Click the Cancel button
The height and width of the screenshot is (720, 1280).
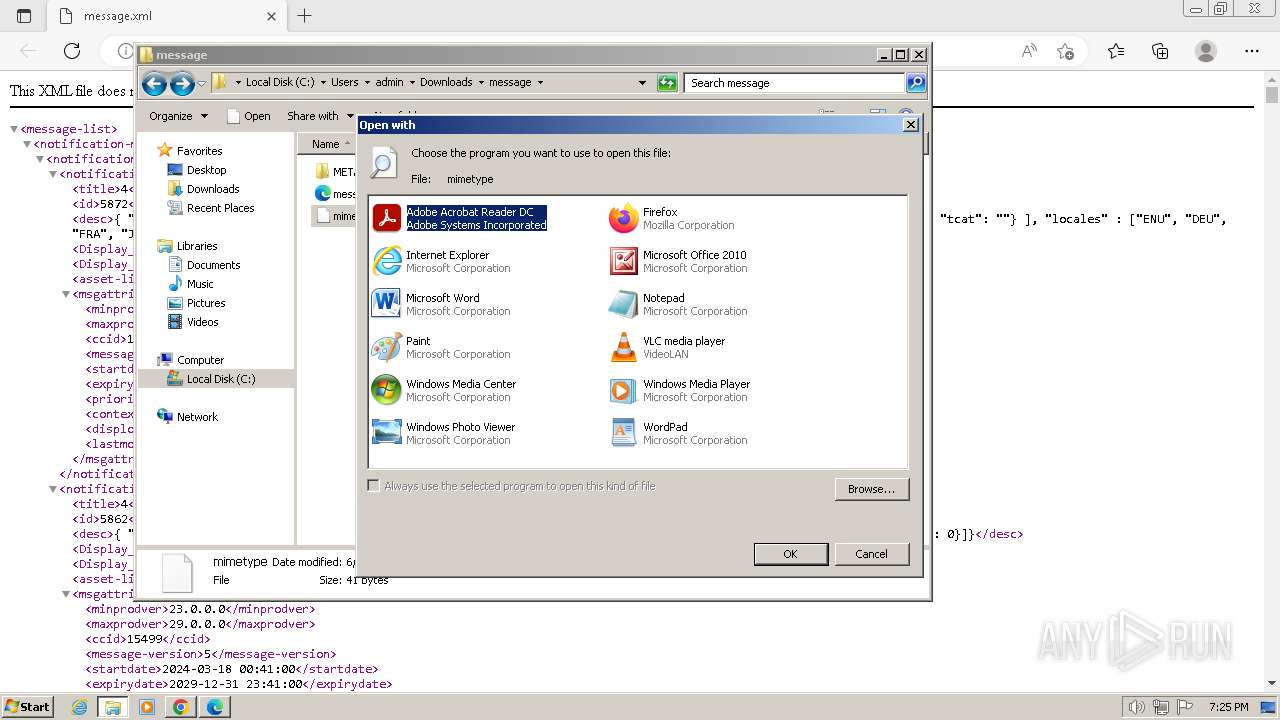click(871, 554)
